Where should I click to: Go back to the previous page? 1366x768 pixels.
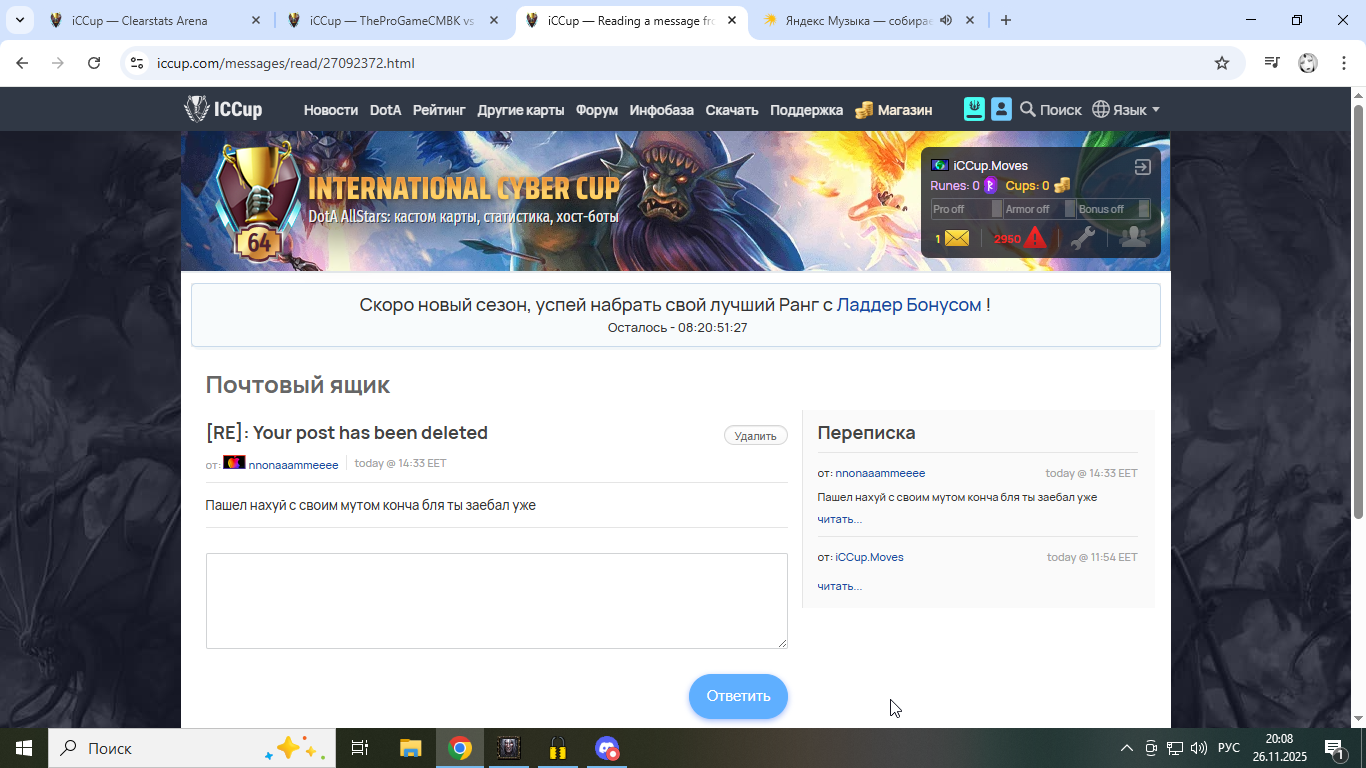22,63
